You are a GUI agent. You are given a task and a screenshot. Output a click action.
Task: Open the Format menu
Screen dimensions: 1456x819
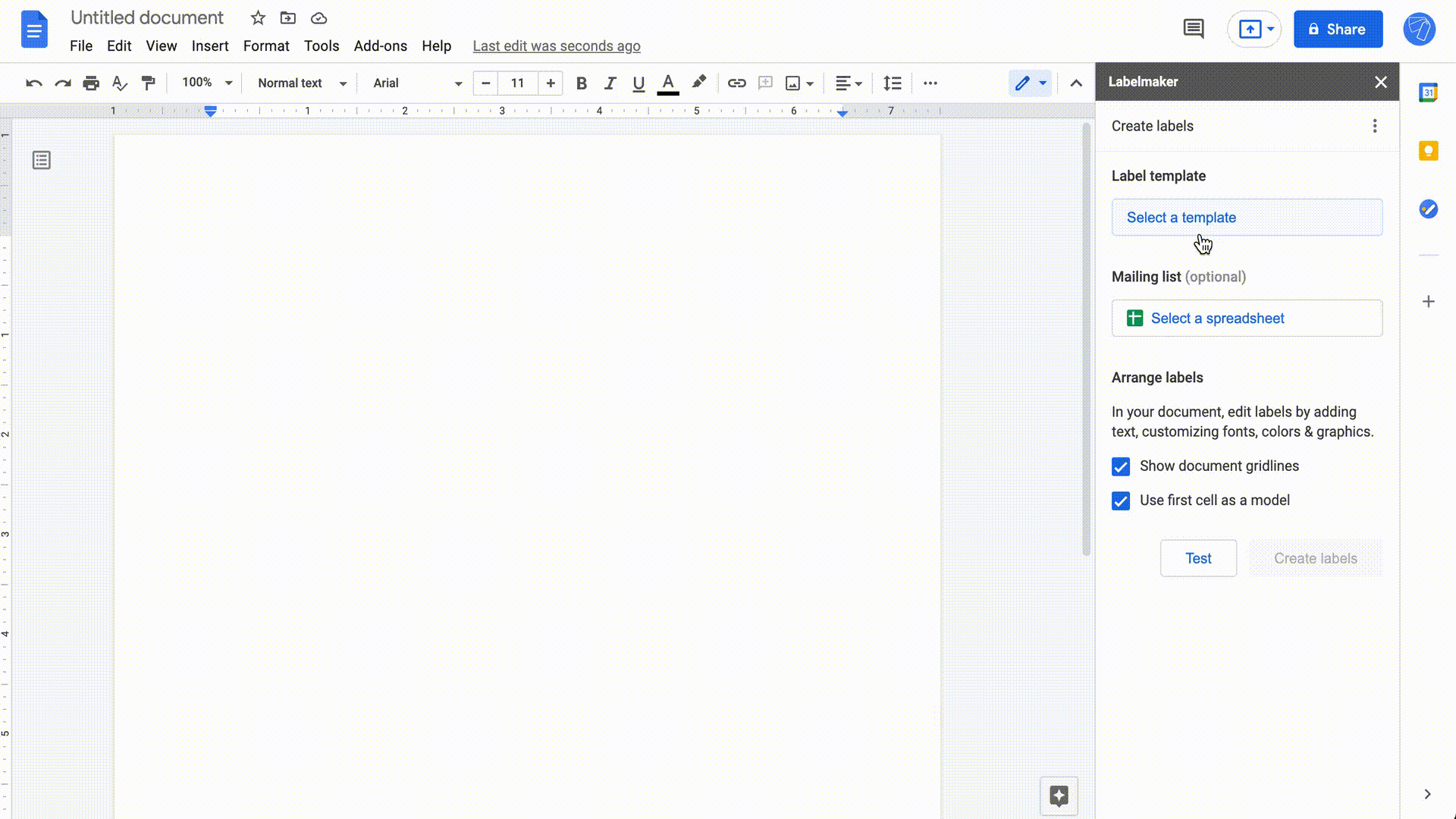tap(266, 45)
